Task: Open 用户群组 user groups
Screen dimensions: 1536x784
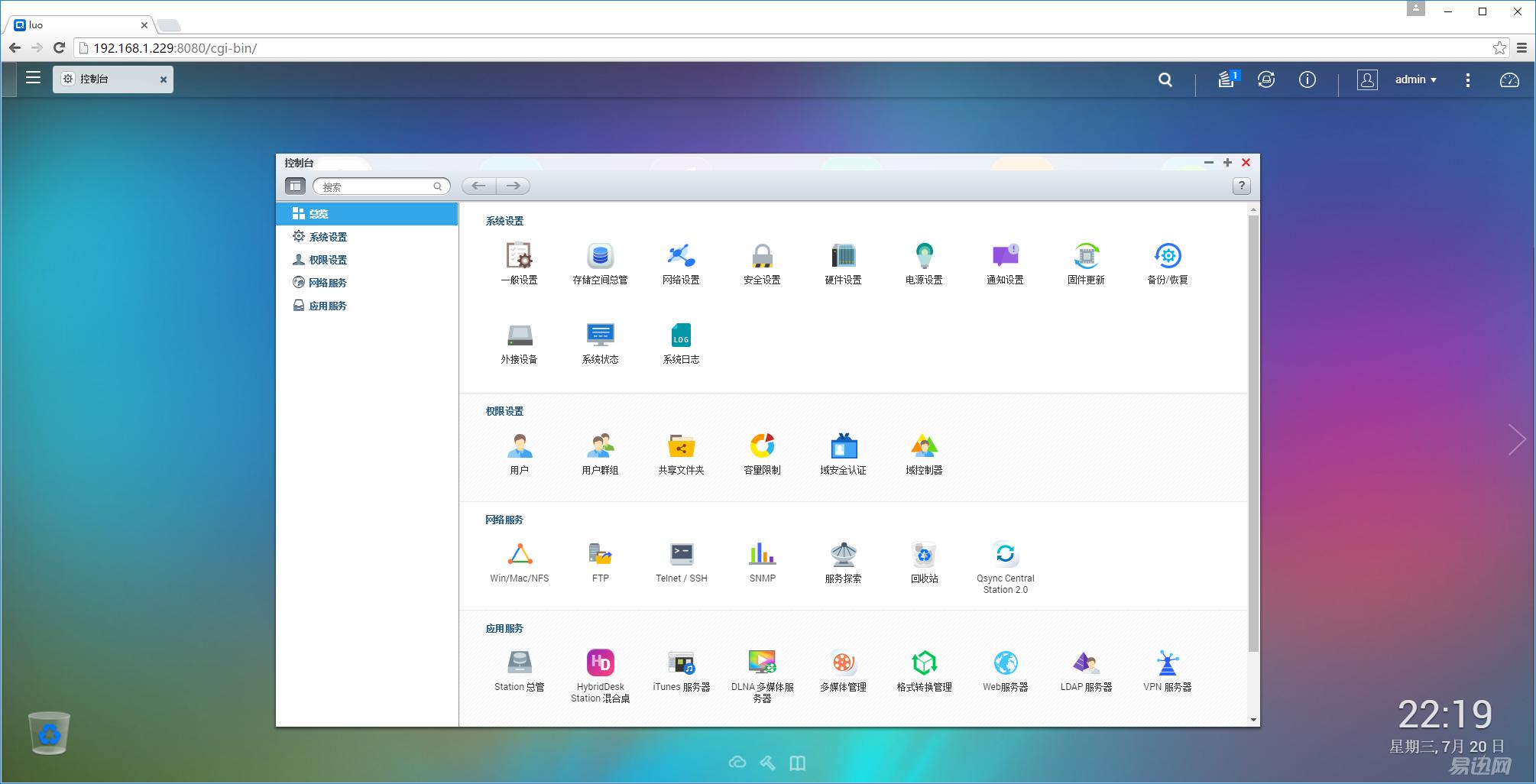Action: [601, 454]
